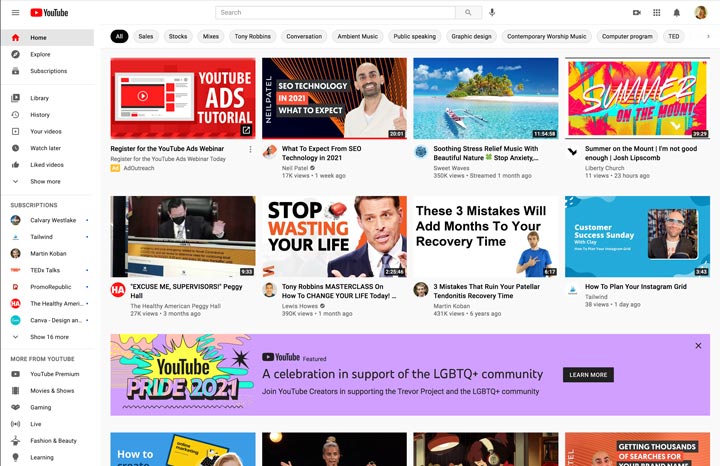The width and height of the screenshot is (720, 466).
Task: Click inside the Search input field
Action: pos(335,12)
